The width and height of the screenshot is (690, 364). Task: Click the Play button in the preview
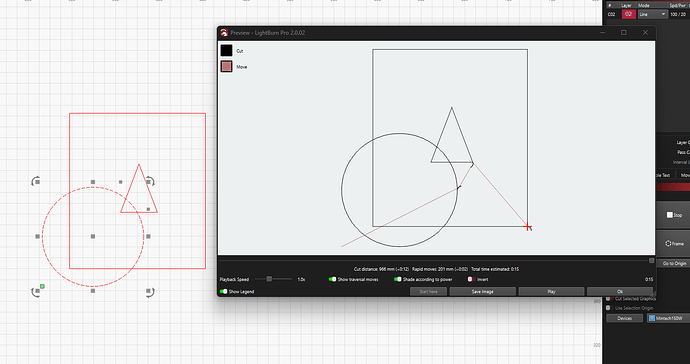[x=551, y=291]
